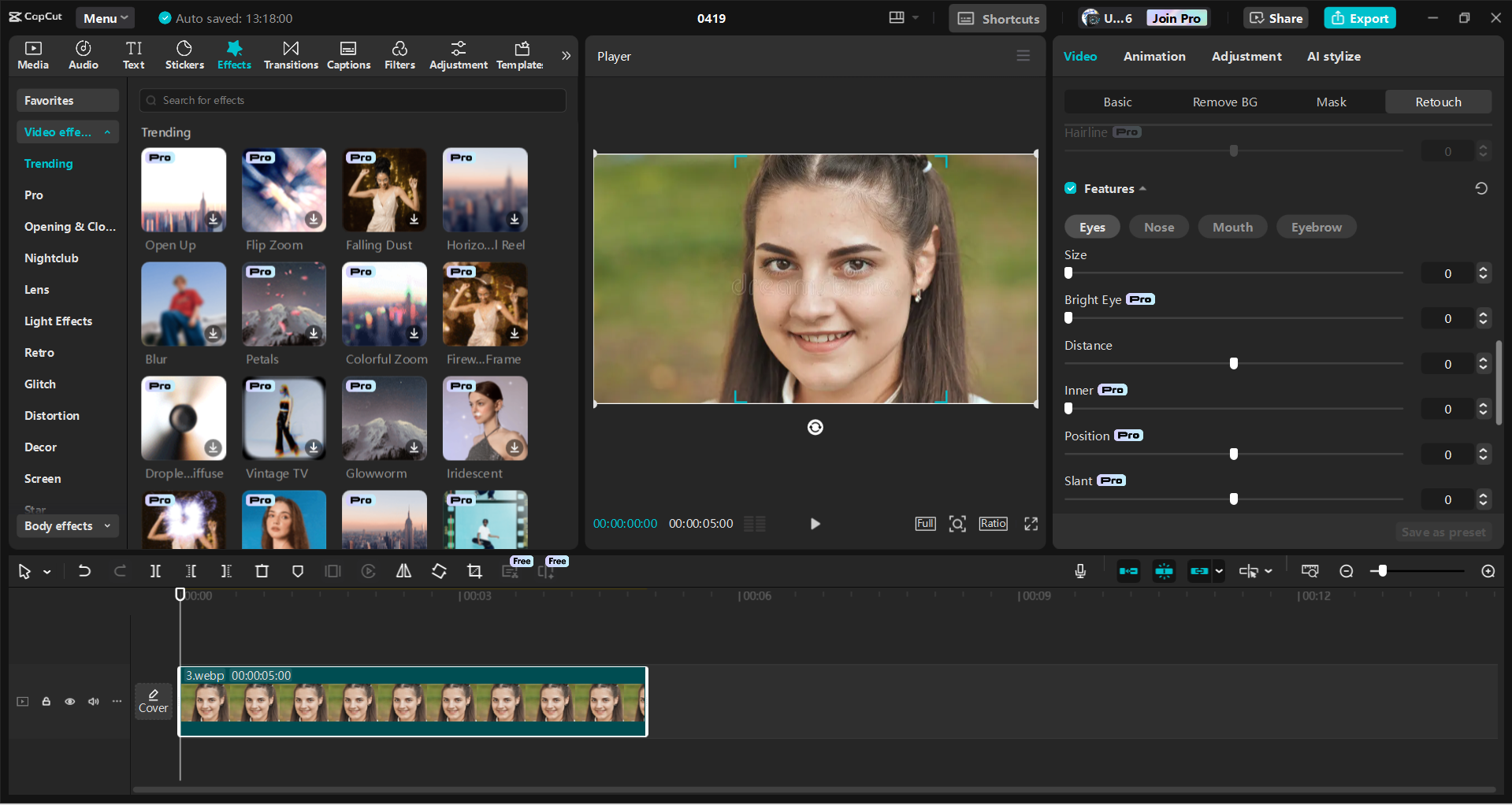Toggle track visibility with the eye icon
Image resolution: width=1512 pixels, height=805 pixels.
pyautogui.click(x=69, y=701)
